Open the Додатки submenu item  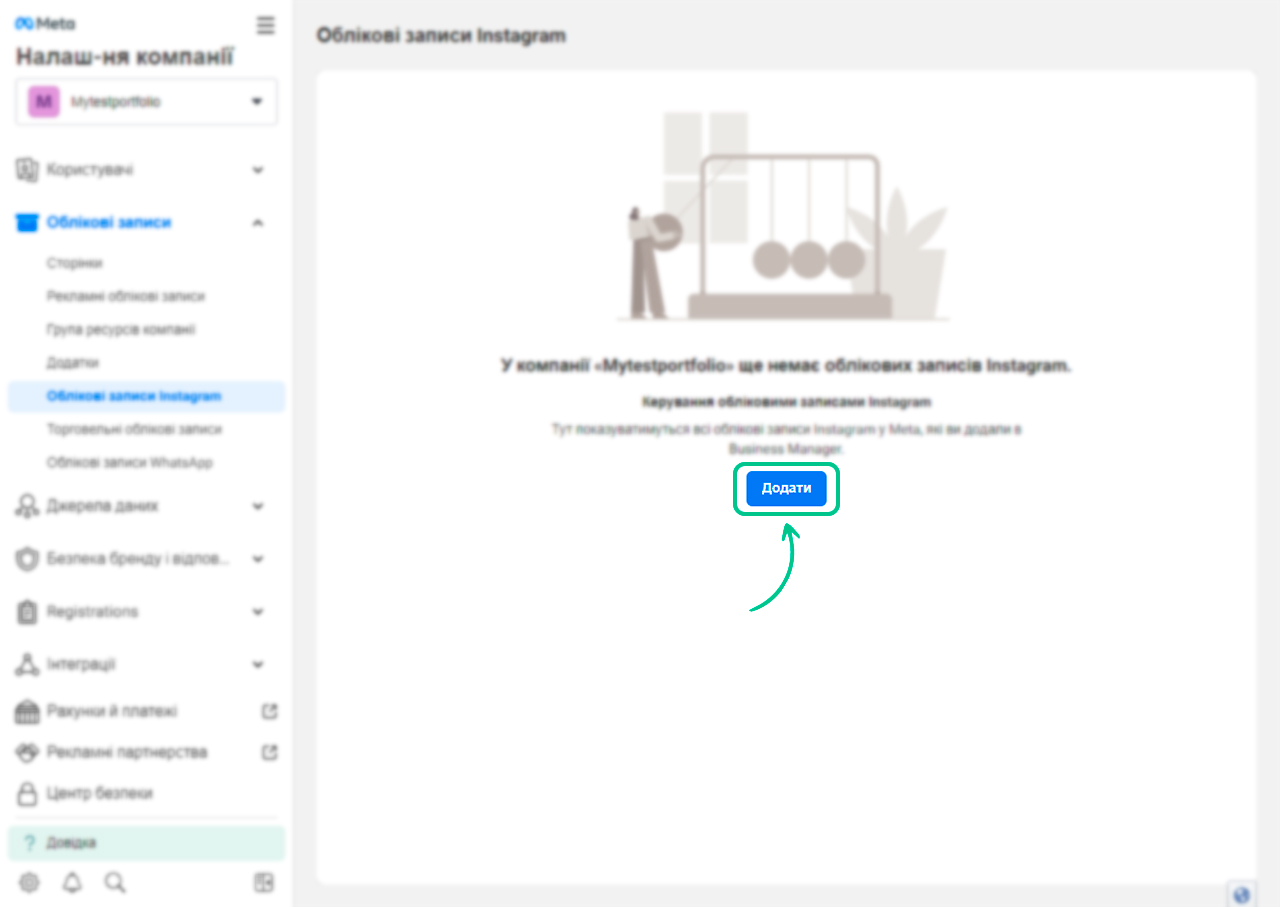tap(72, 362)
